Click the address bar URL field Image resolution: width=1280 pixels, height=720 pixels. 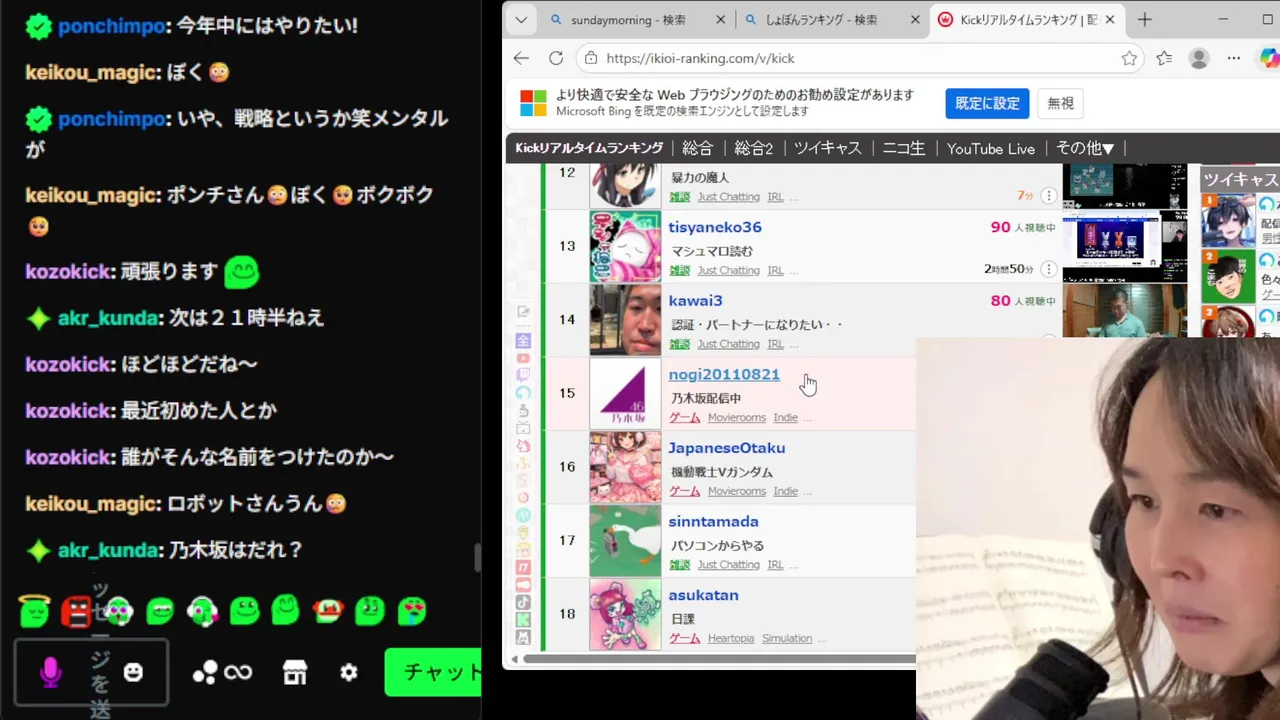860,58
